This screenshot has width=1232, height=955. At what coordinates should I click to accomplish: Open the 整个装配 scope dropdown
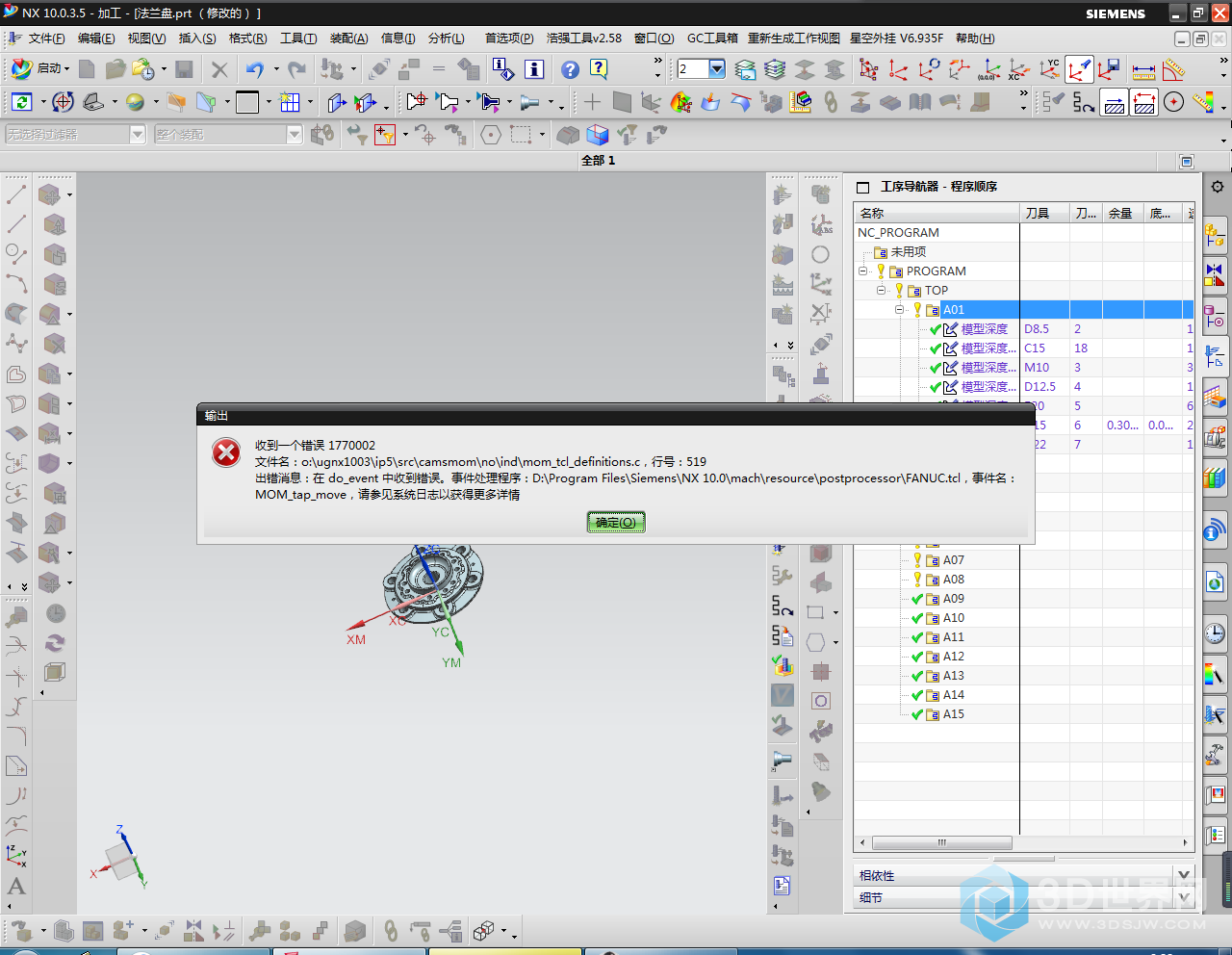coord(228,135)
